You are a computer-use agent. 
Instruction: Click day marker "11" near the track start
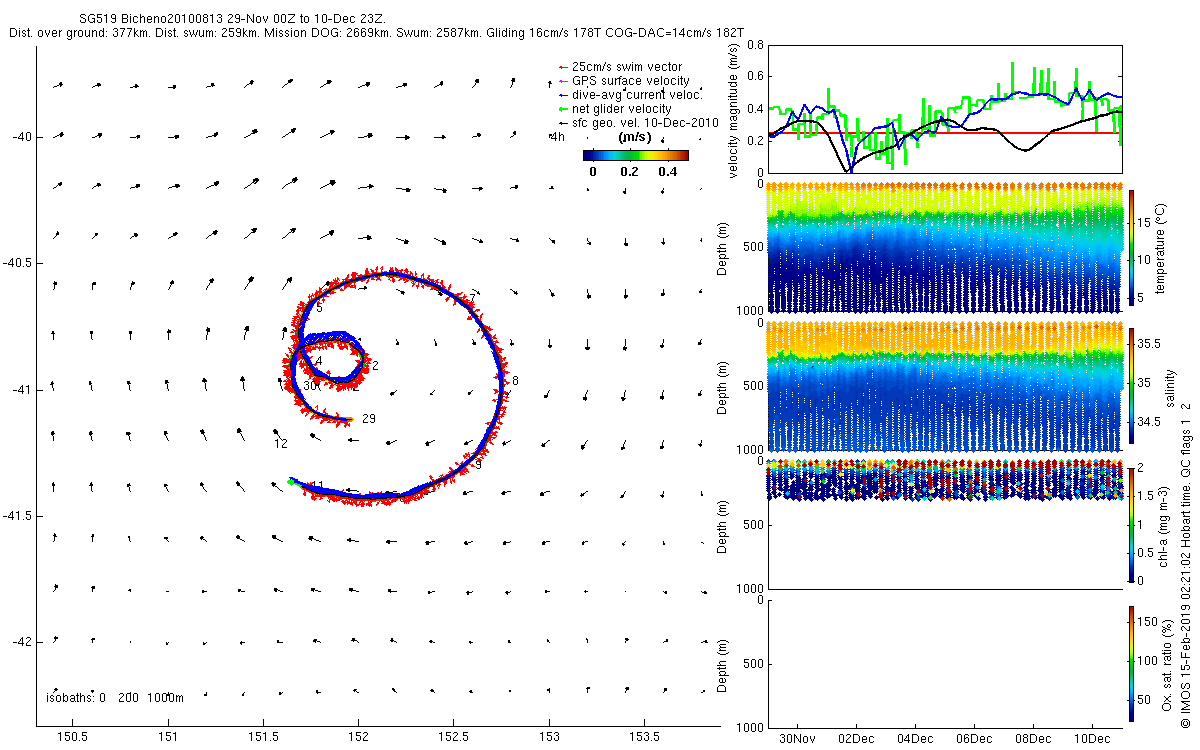click(x=317, y=486)
